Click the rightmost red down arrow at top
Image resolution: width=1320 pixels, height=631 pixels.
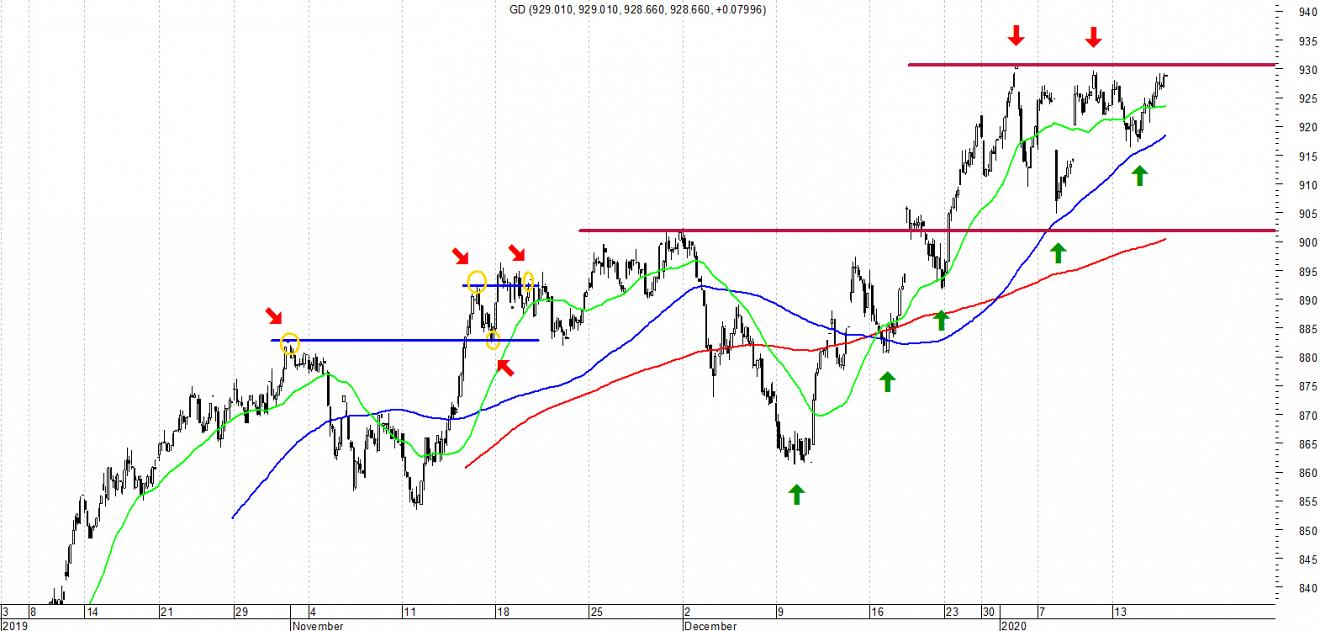pyautogui.click(x=1093, y=37)
